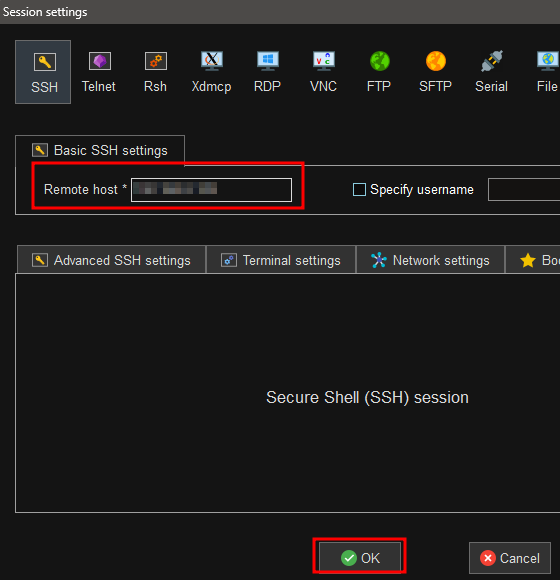Choose the VNC session type
Screen dimensions: 560x580
point(323,72)
